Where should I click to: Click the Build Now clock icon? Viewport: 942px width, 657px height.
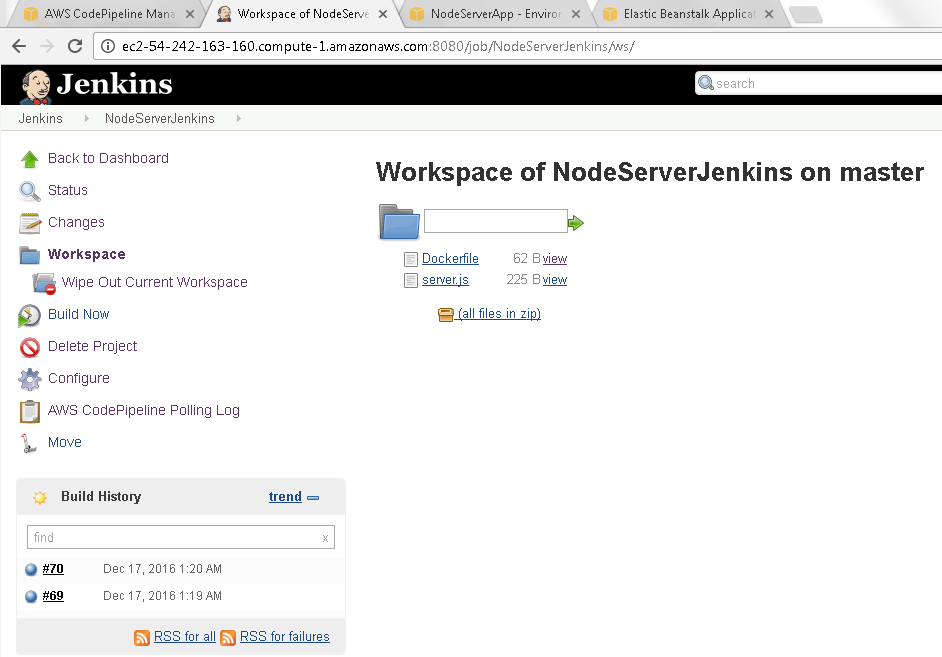pos(29,315)
